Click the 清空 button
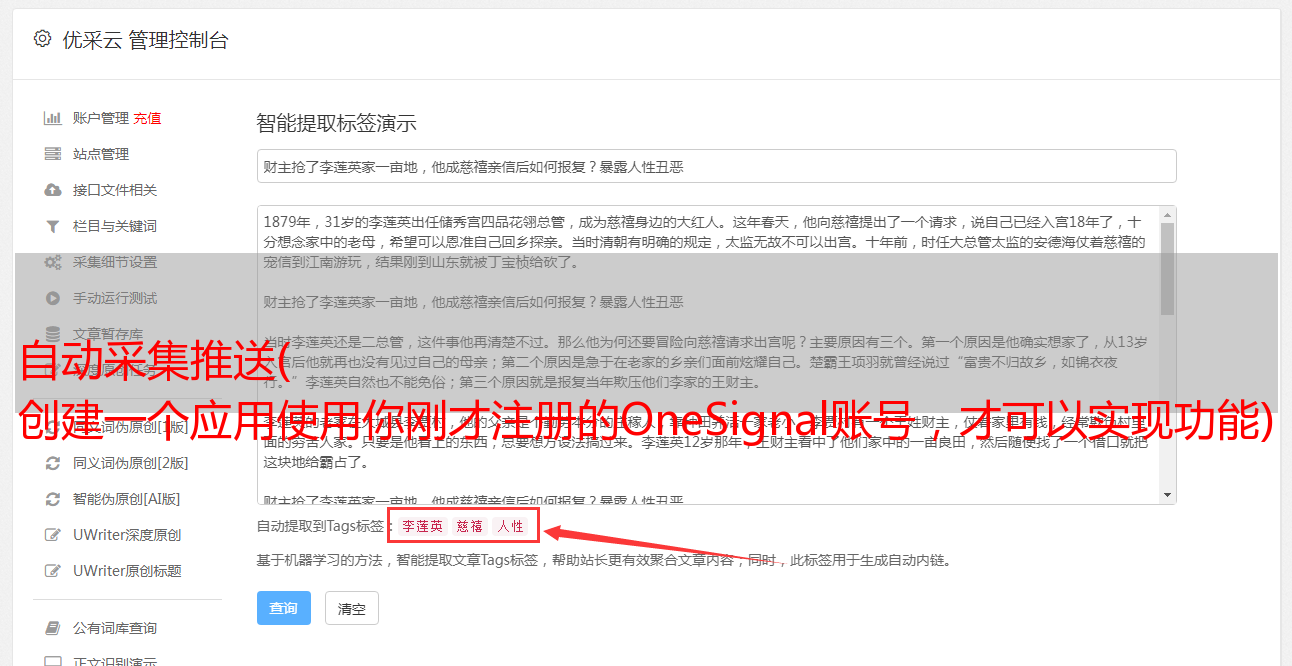Screen dimensions: 1292x666 coord(351,608)
